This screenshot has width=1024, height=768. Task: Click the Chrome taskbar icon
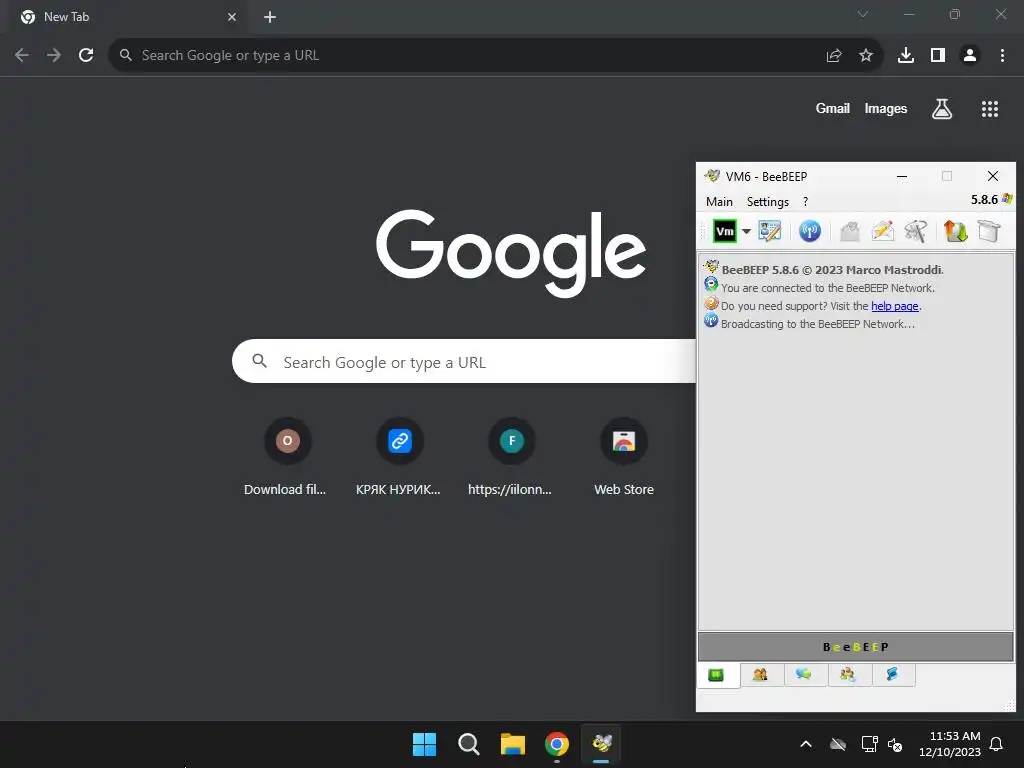tap(556, 744)
